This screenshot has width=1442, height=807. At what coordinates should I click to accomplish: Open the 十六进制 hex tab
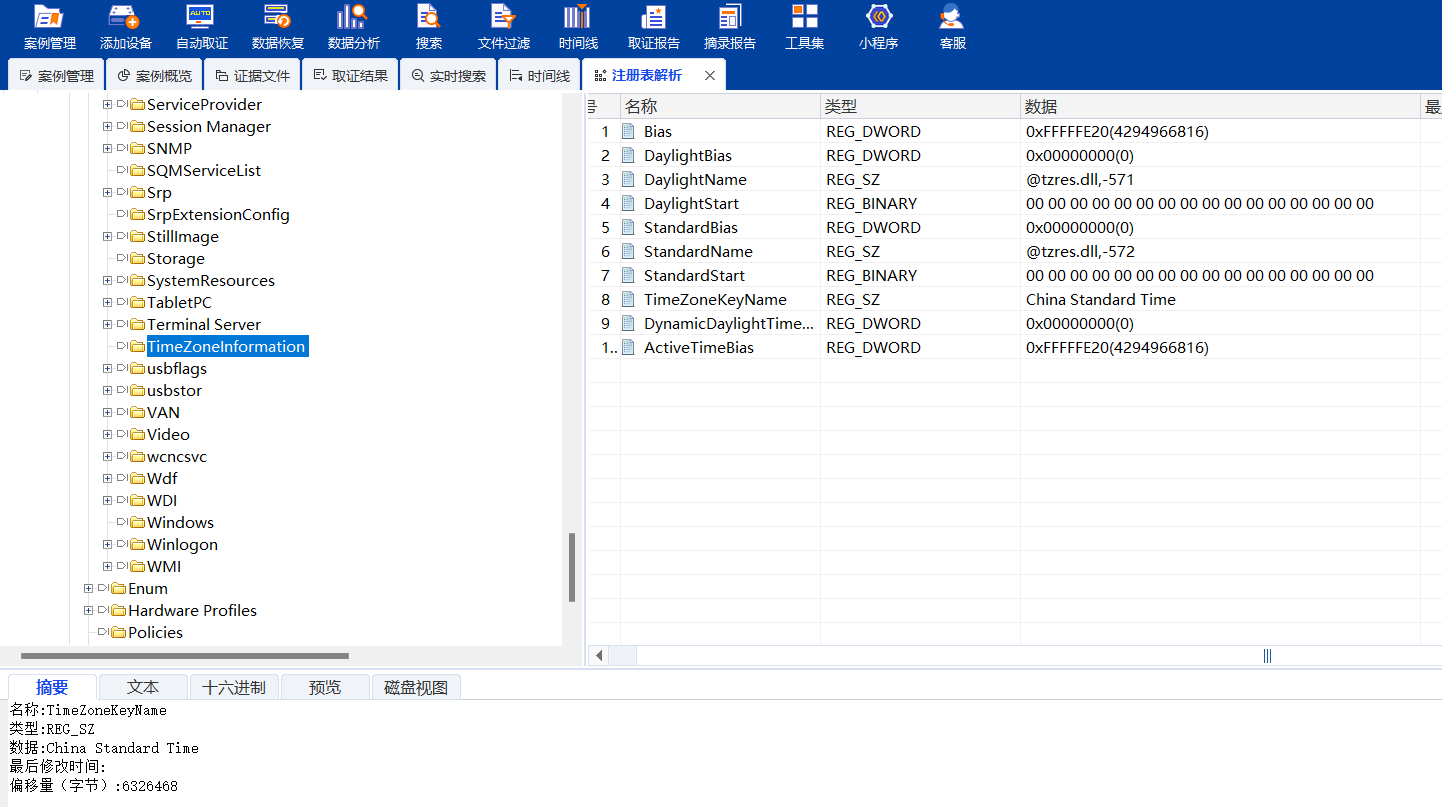click(x=234, y=687)
